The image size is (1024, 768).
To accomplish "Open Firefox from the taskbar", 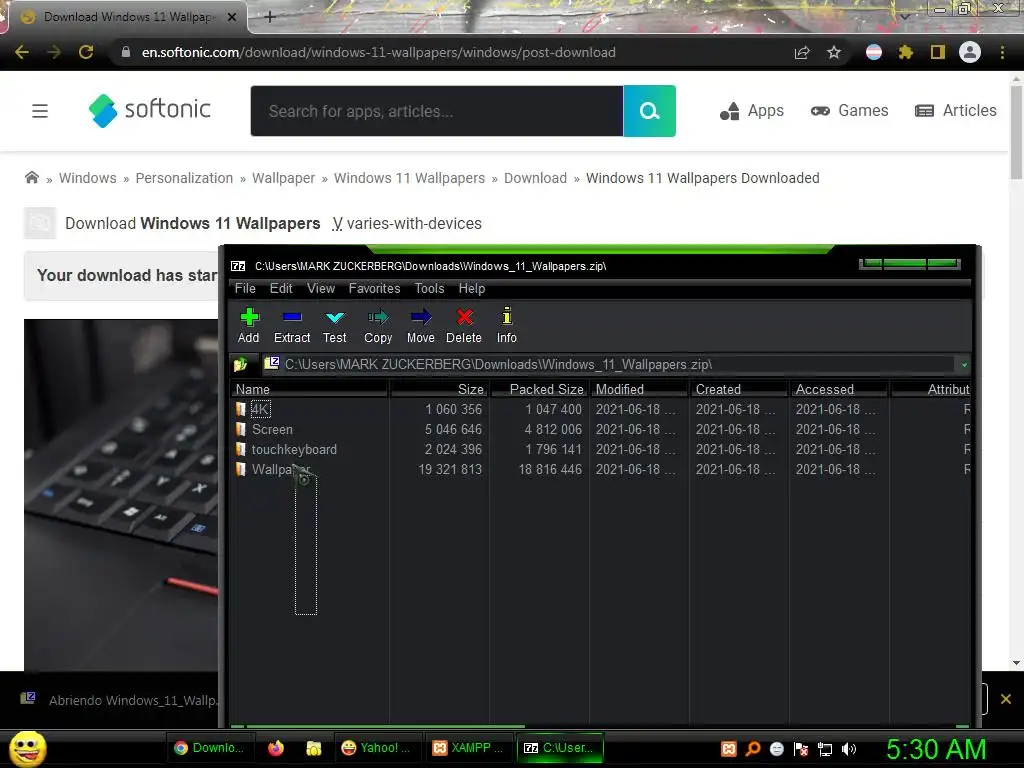I will pyautogui.click(x=276, y=748).
